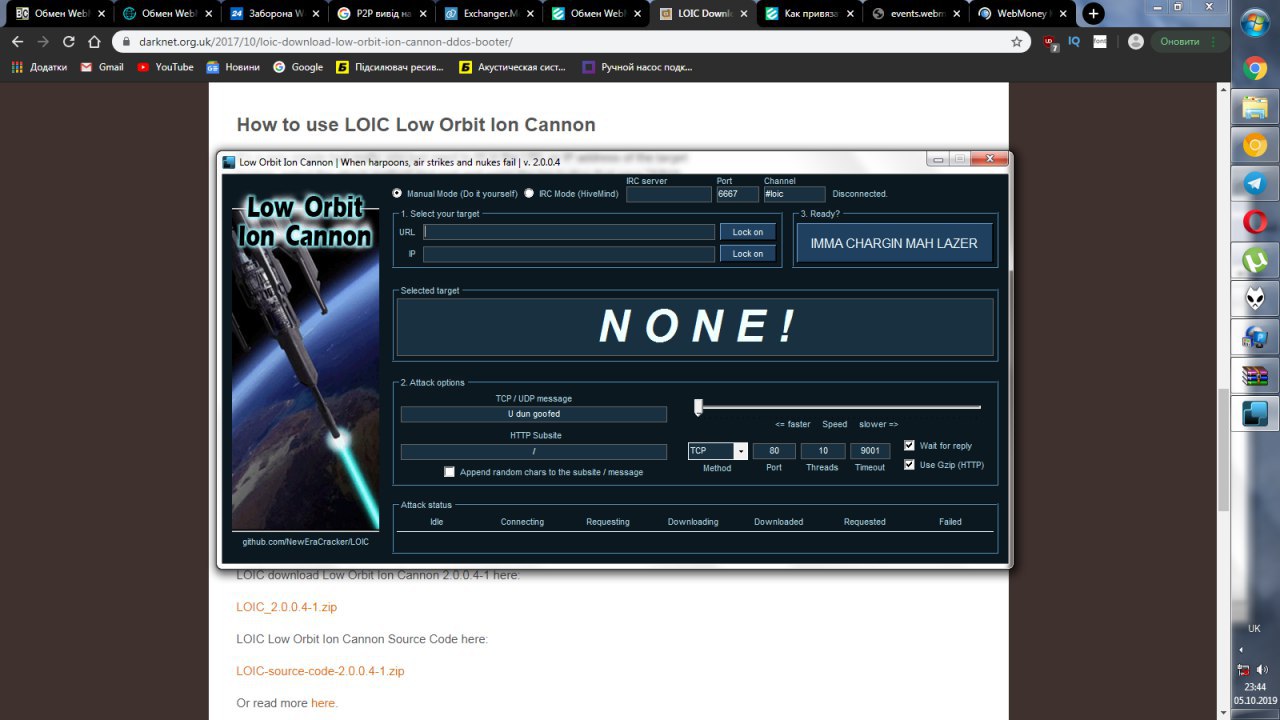Reload the current page
This screenshot has height=720, width=1280.
coord(69,42)
